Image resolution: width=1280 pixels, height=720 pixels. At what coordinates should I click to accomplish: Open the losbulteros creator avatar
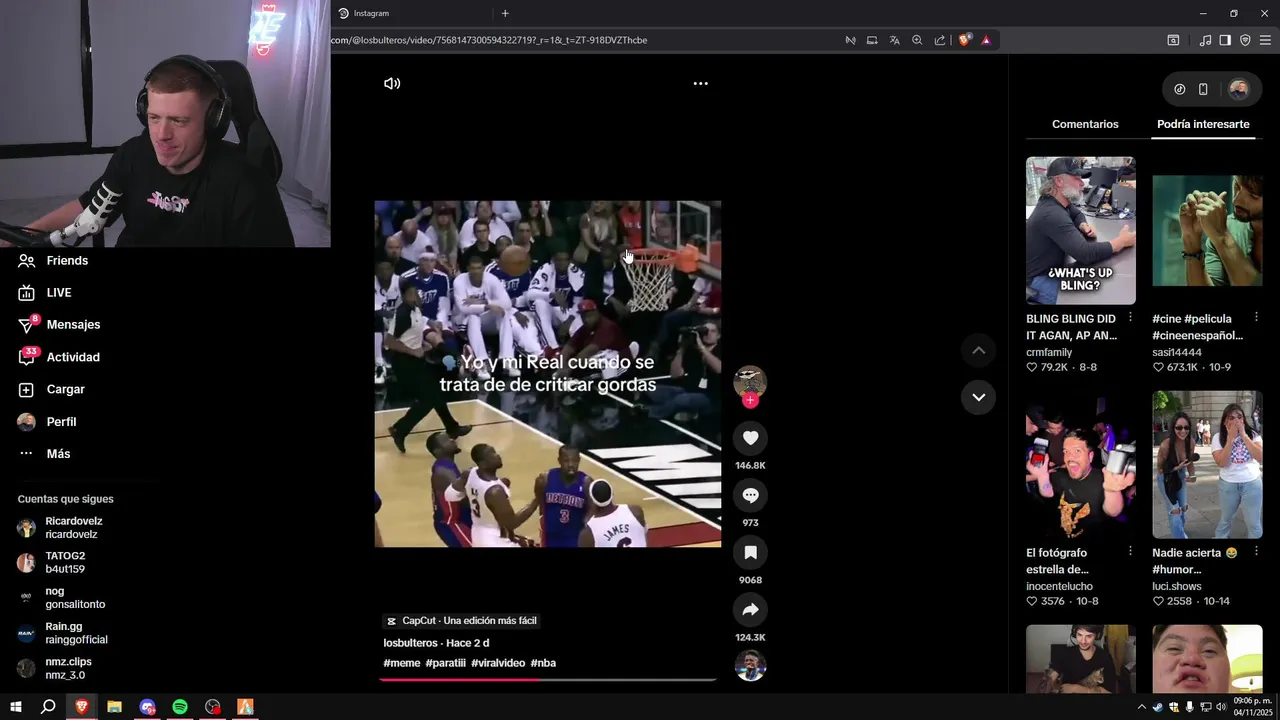[750, 381]
